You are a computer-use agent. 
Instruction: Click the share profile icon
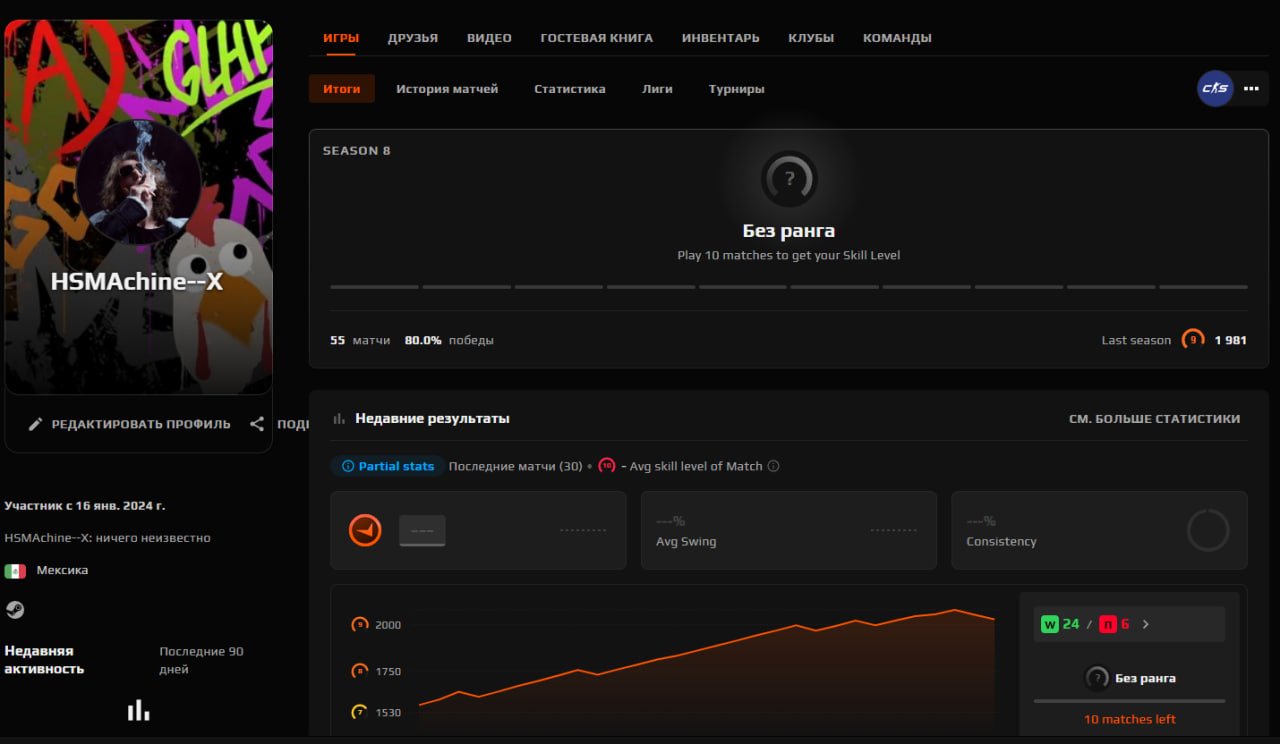(x=257, y=424)
